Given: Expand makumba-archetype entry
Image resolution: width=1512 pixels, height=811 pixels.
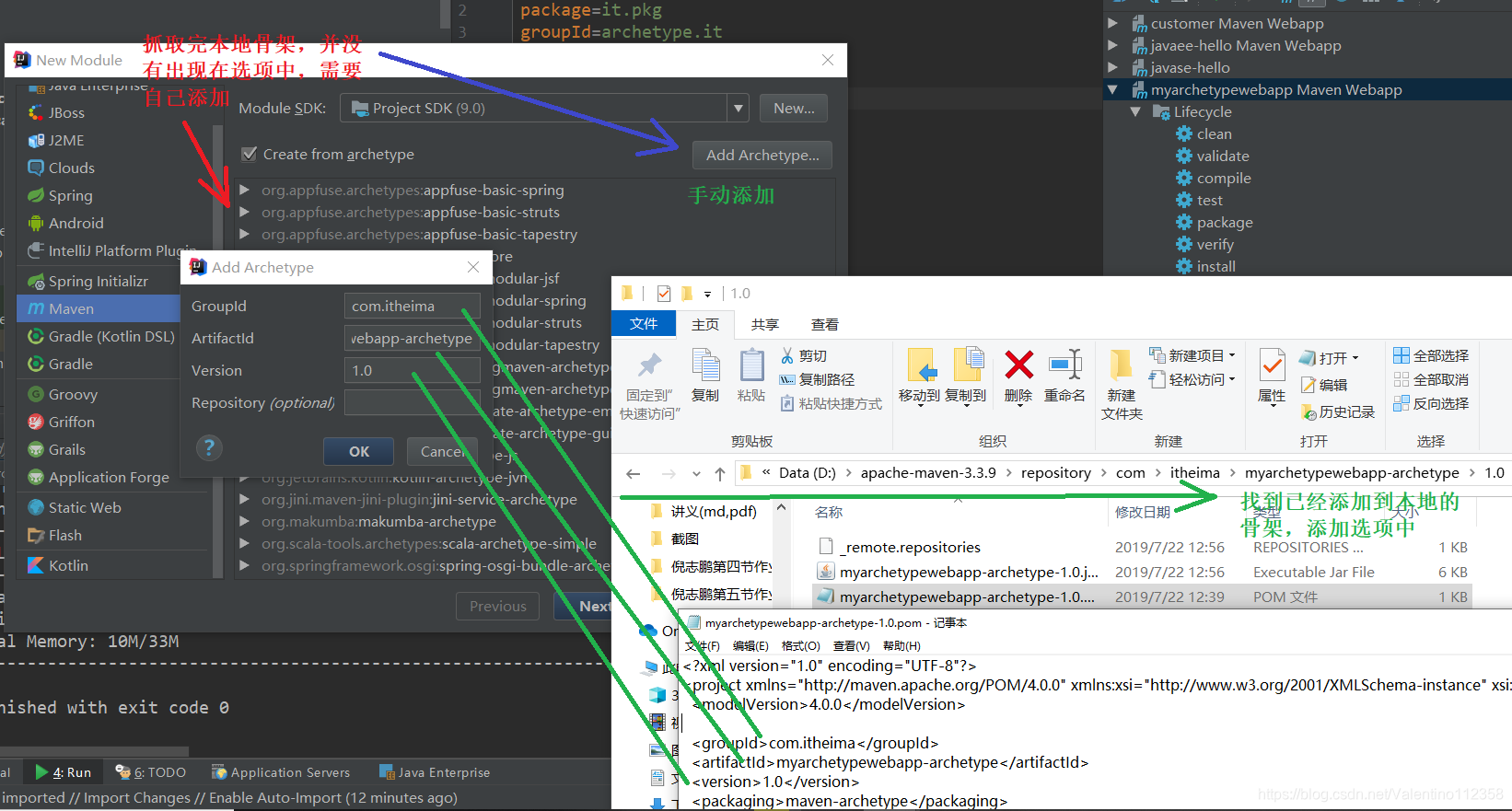Looking at the screenshot, I should [x=245, y=521].
